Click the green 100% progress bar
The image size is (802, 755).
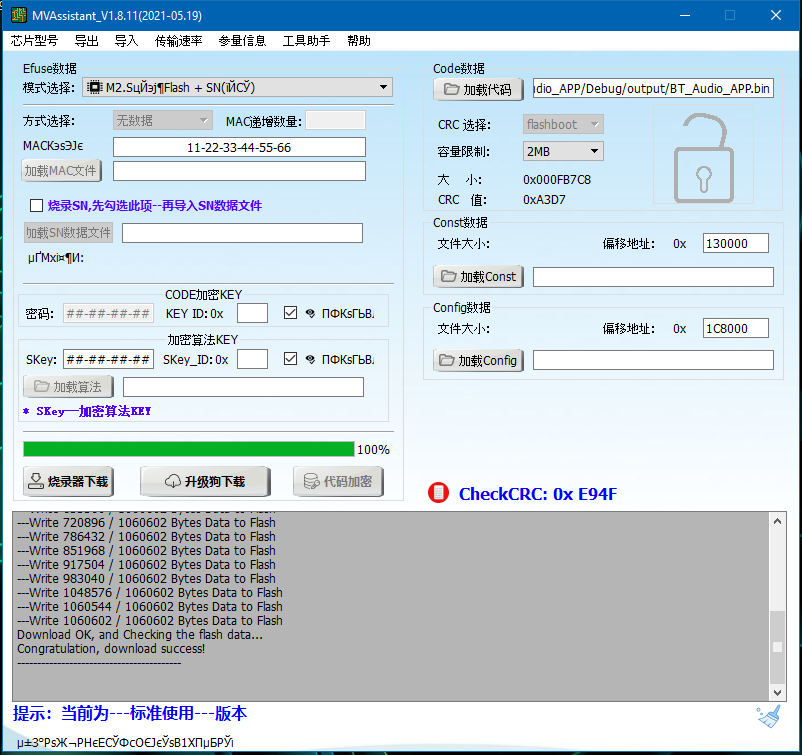[188, 449]
